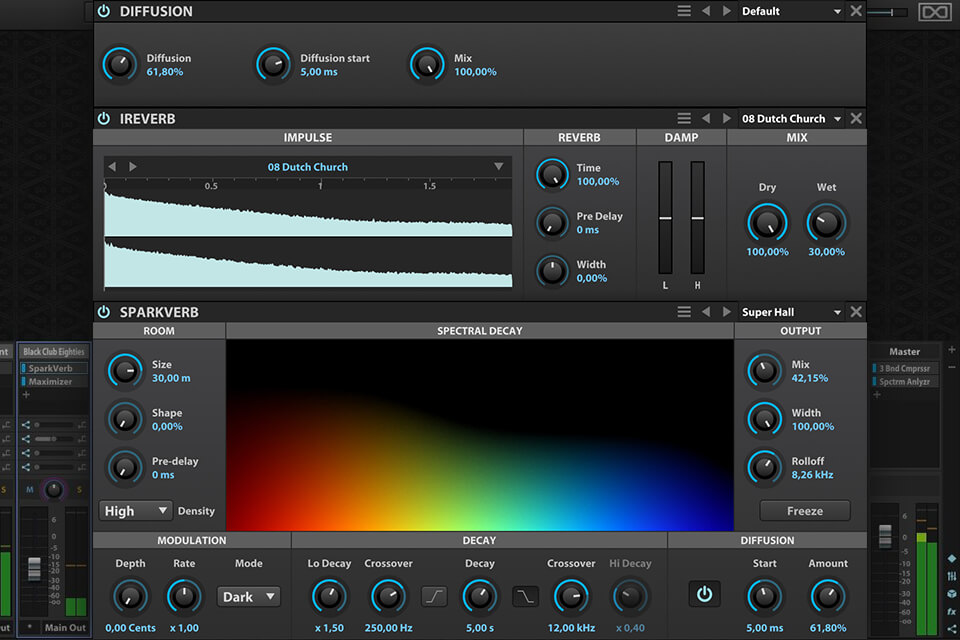Open the Default preset dropdown in DIFFUSION

[790, 11]
